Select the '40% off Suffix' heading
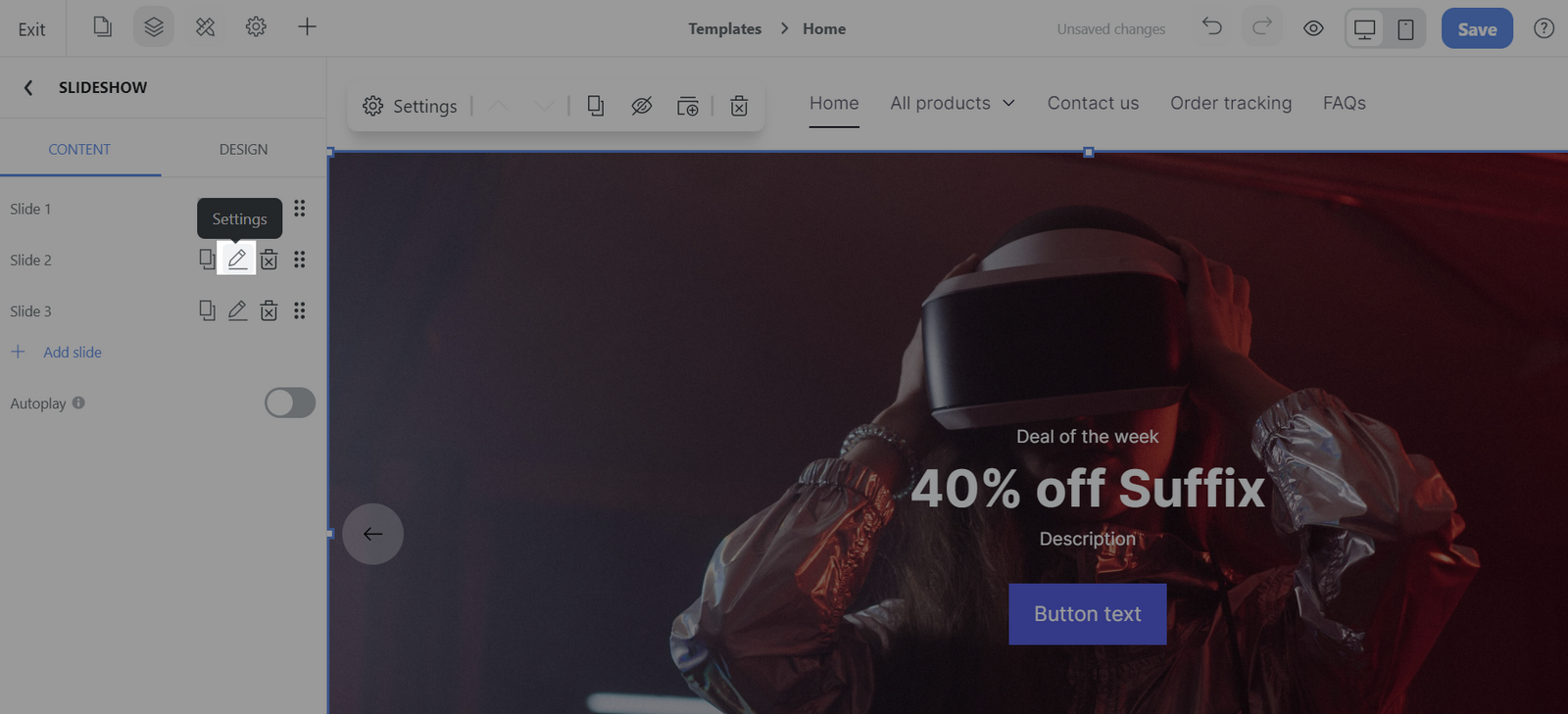 (x=1088, y=488)
